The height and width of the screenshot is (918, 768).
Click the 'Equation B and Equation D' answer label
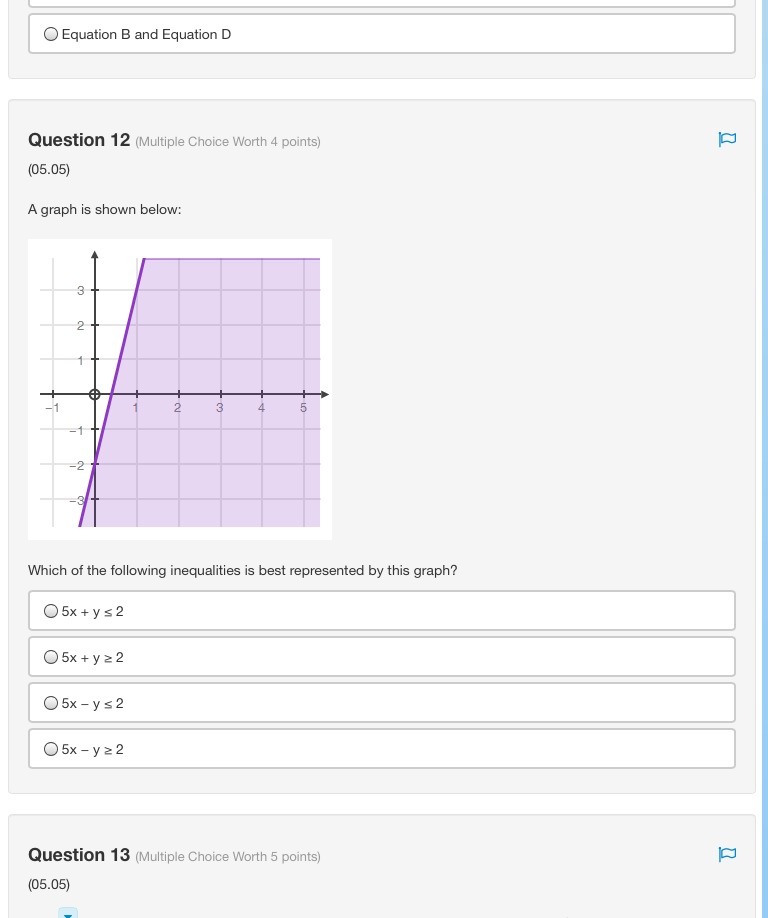pos(146,34)
